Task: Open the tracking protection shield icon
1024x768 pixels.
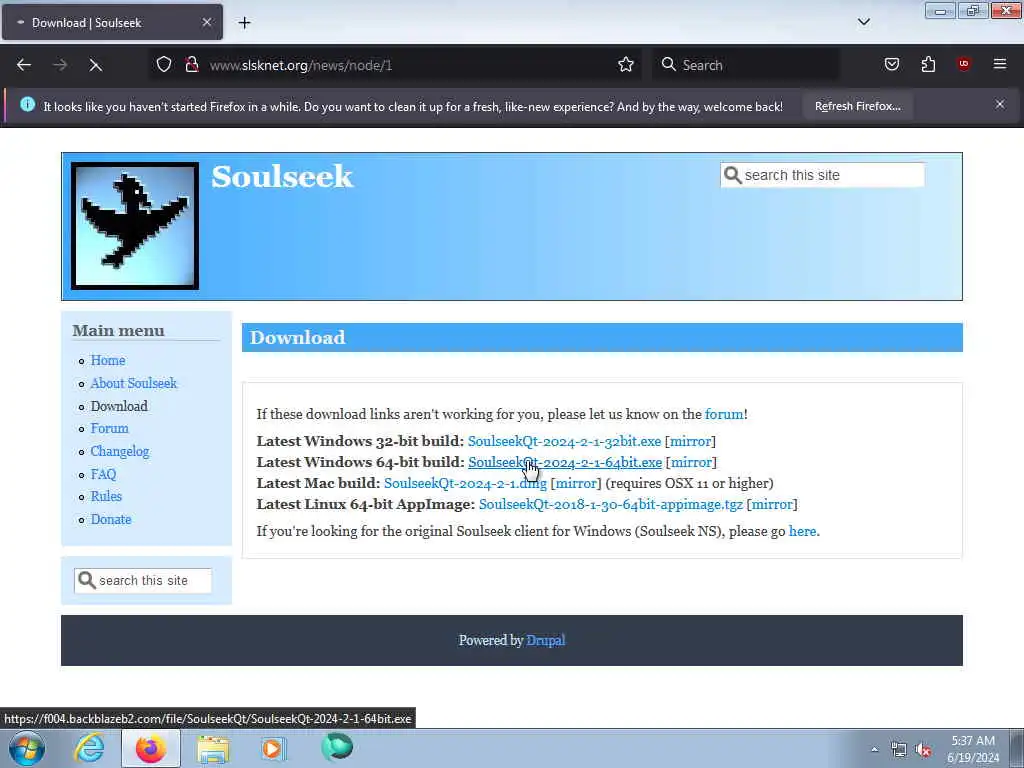Action: [x=164, y=64]
